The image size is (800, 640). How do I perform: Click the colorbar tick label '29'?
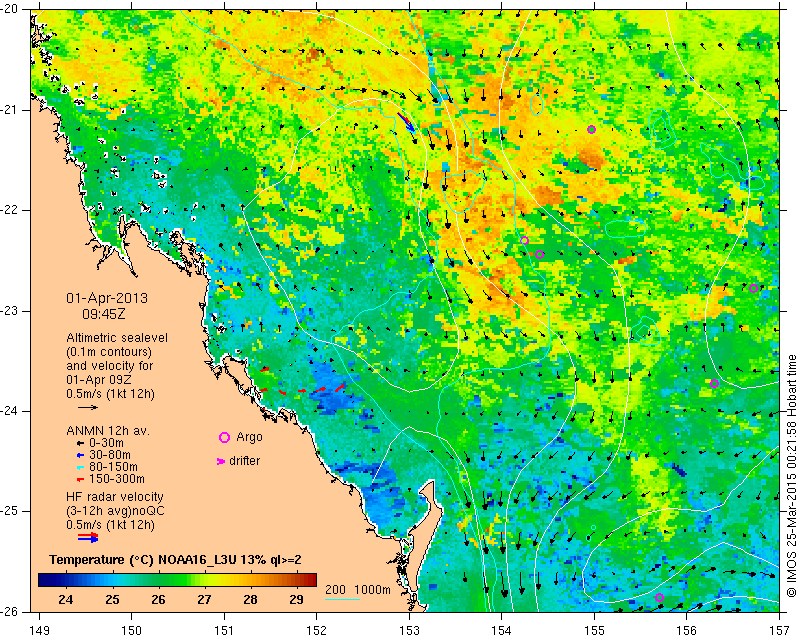296,599
